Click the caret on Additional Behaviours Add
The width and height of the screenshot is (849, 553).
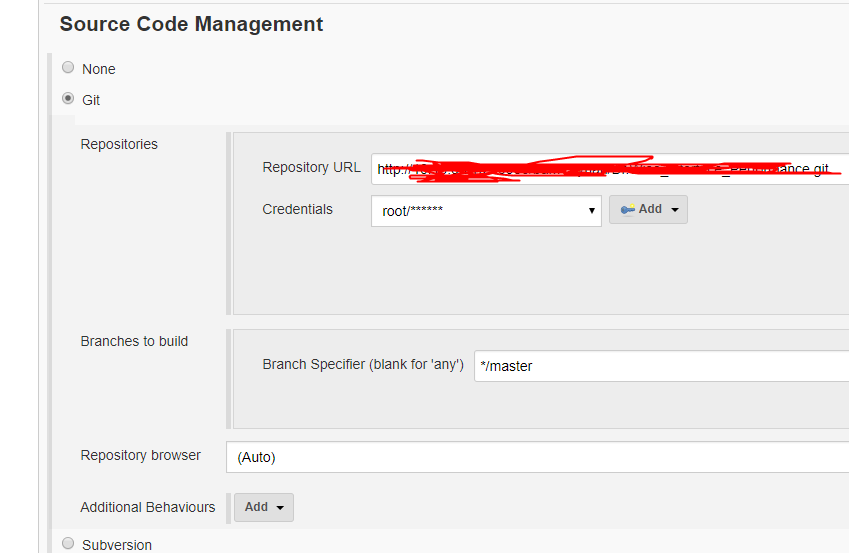[280, 508]
